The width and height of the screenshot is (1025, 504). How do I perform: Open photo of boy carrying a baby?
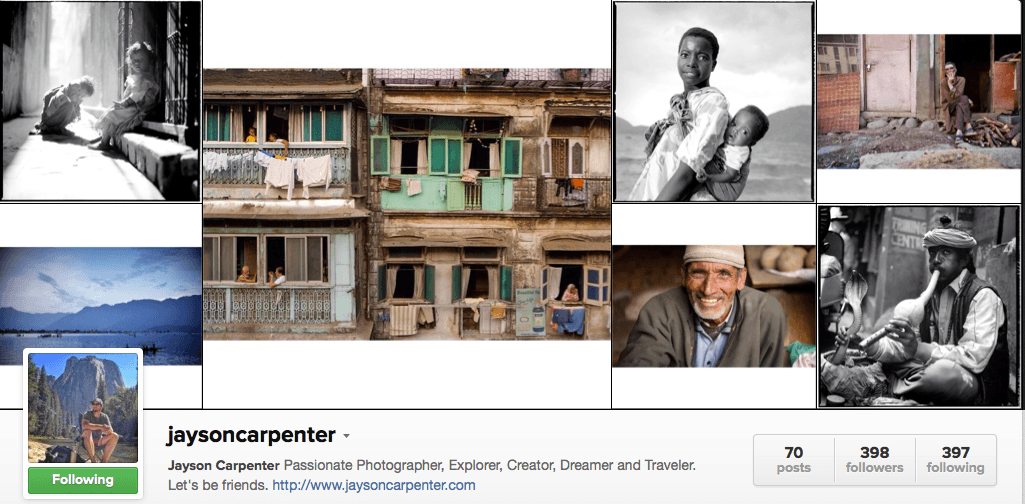714,101
